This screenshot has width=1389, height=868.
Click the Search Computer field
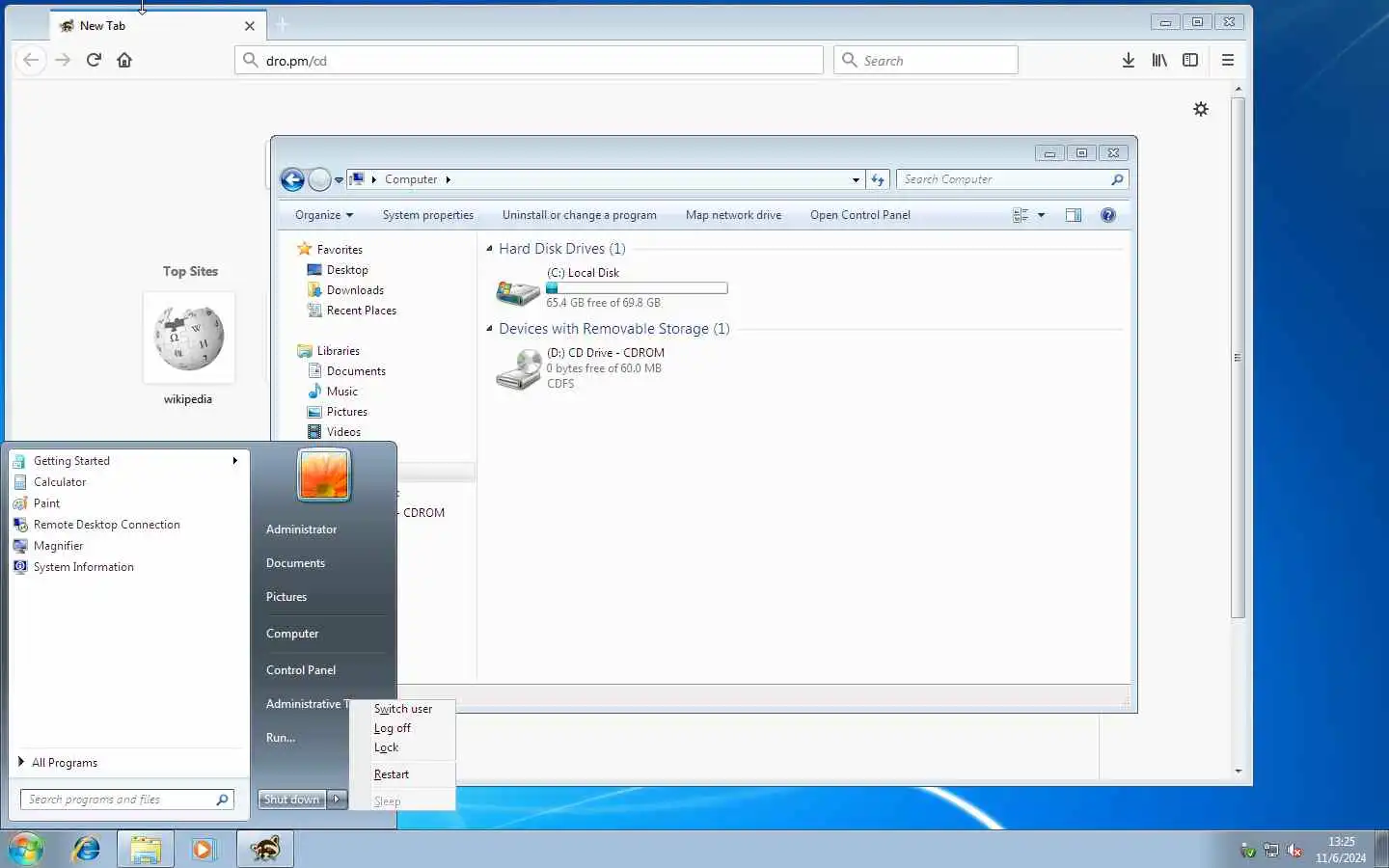point(1012,179)
